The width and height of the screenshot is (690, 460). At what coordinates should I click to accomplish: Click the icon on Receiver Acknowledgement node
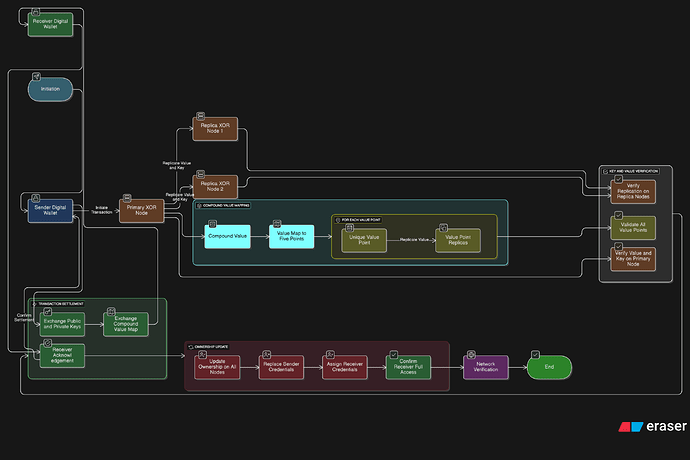pos(48,343)
